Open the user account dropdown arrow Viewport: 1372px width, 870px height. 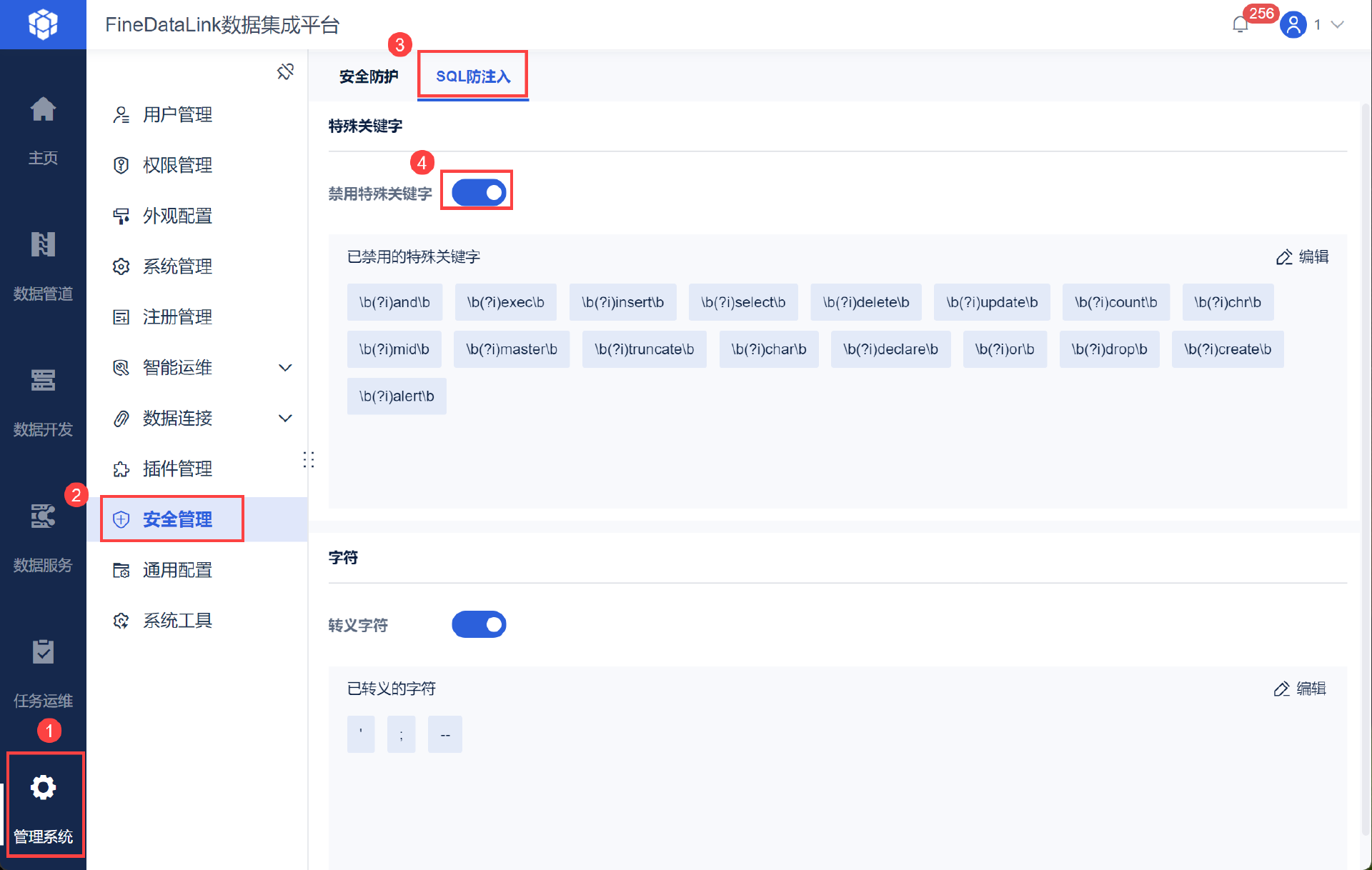point(1338,25)
